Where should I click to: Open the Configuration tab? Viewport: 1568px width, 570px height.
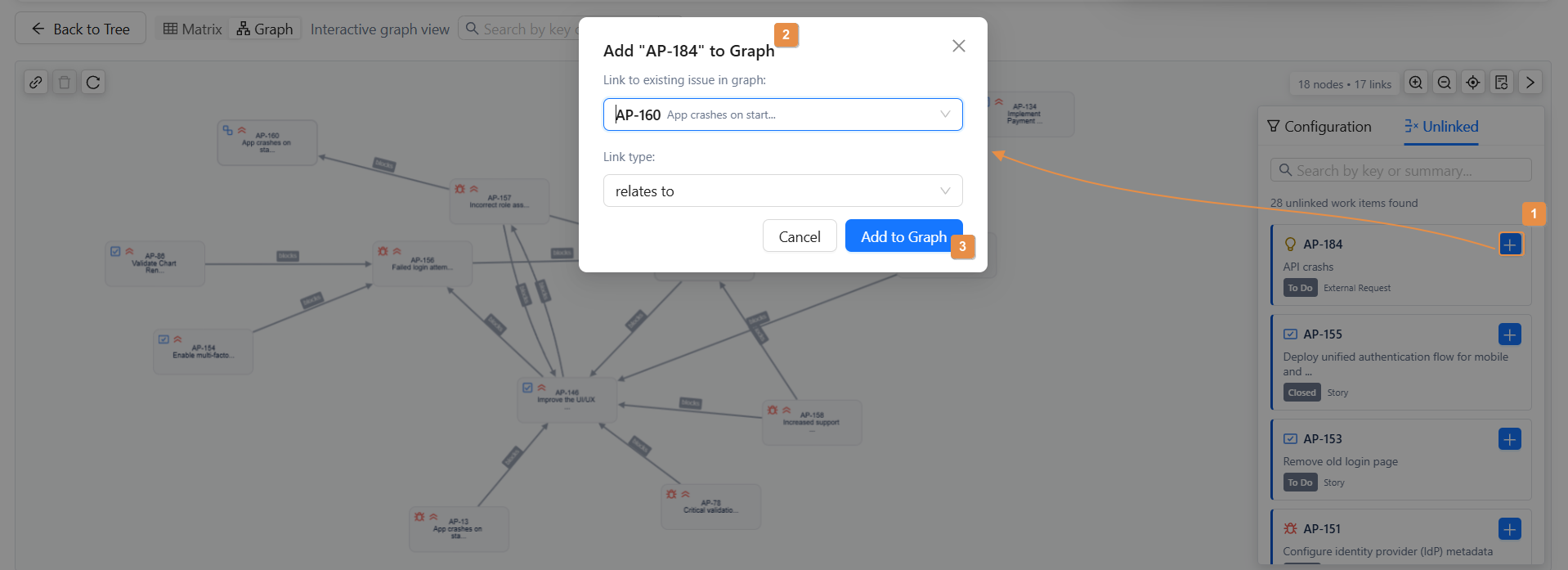coord(1319,127)
